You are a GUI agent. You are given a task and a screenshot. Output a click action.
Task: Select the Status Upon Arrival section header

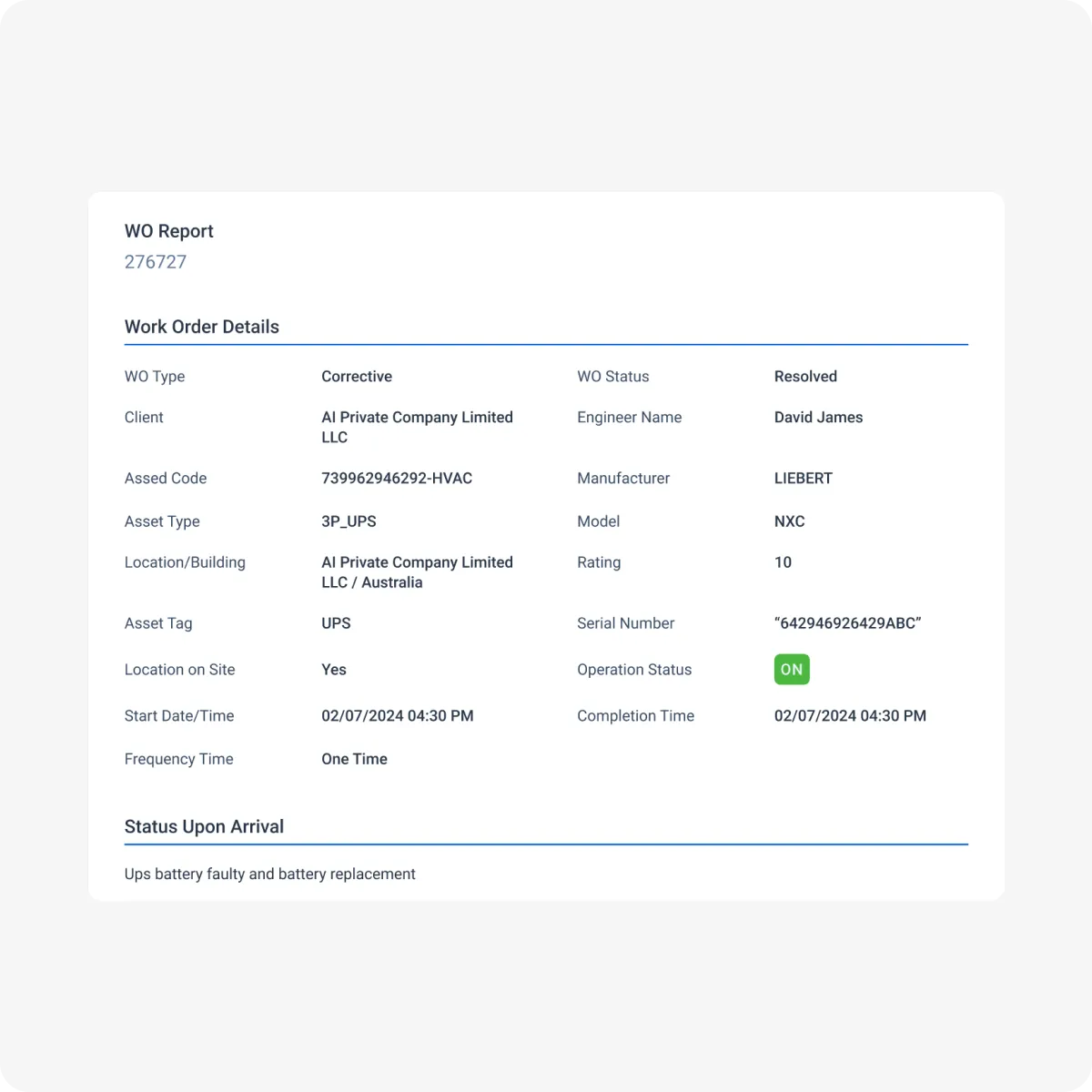tap(204, 826)
